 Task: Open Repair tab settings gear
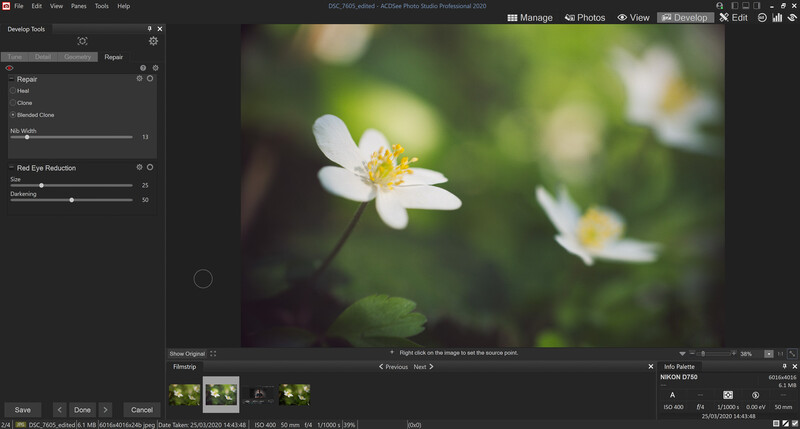click(156, 68)
